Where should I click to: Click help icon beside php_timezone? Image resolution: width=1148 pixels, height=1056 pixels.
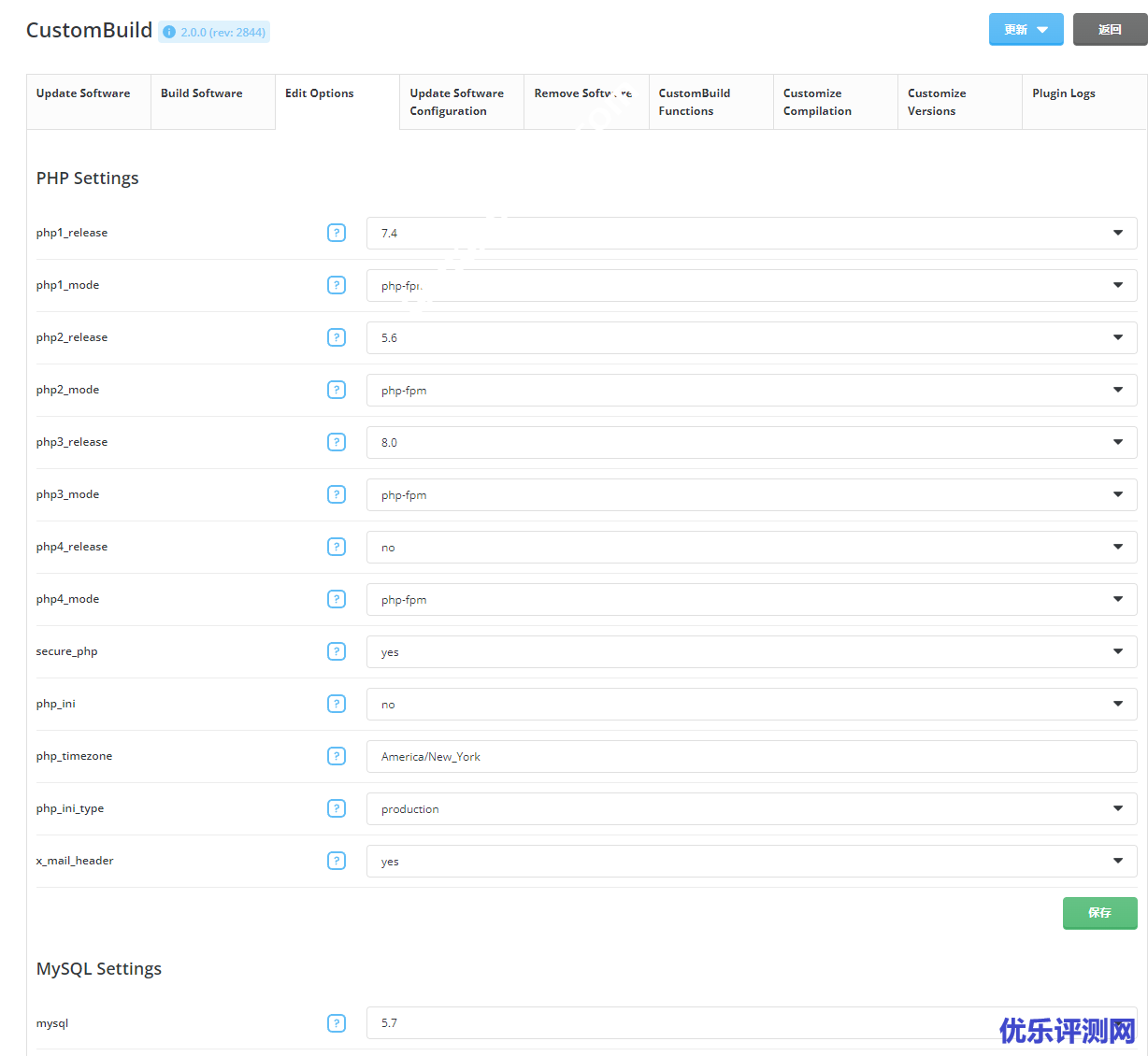pyautogui.click(x=337, y=756)
